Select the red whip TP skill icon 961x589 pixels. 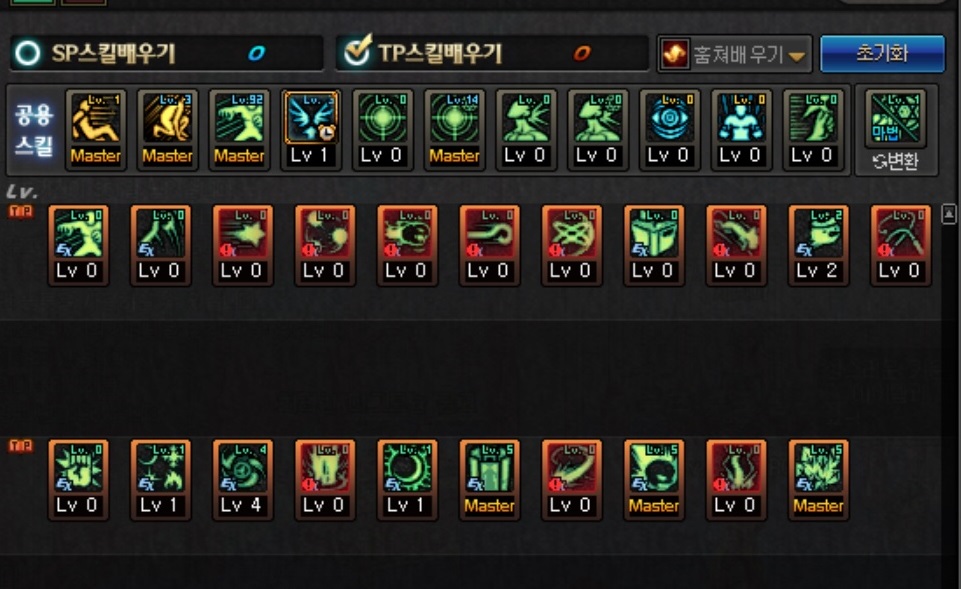click(900, 245)
